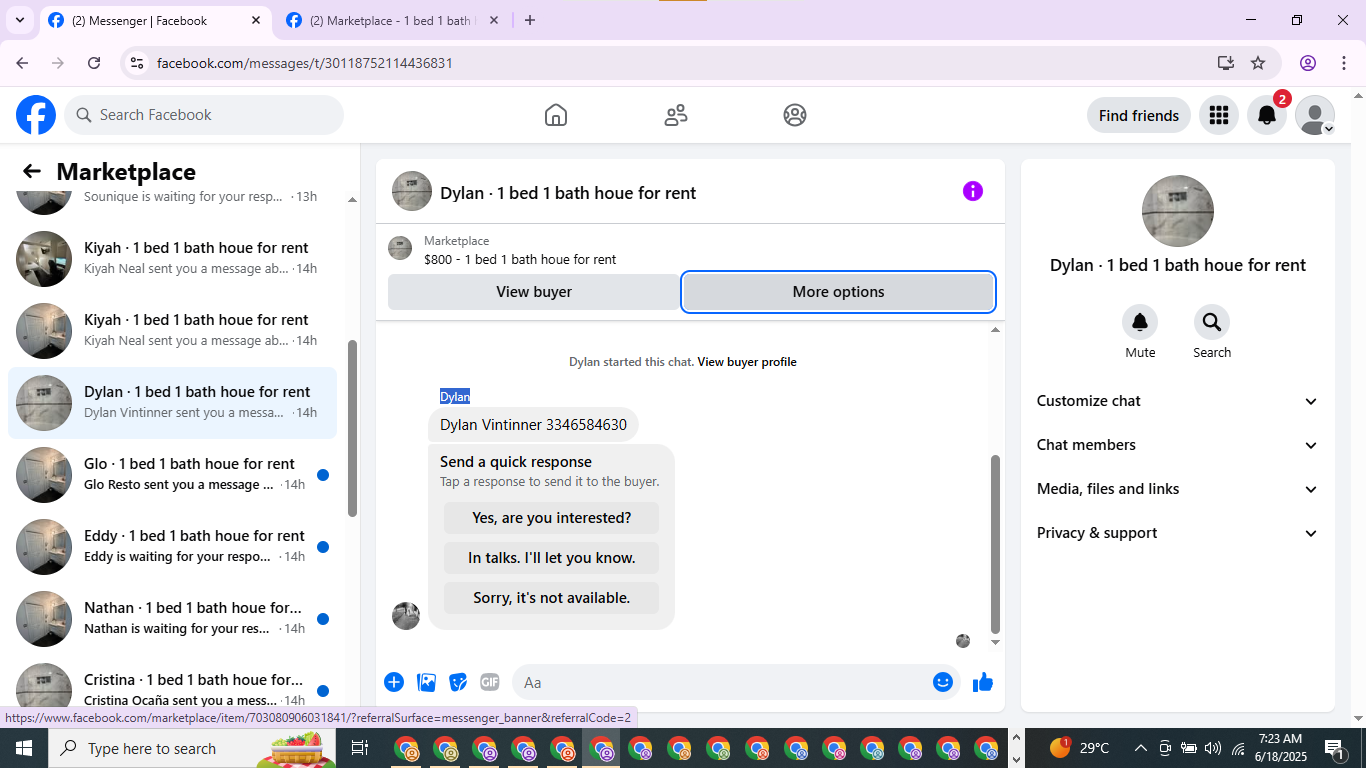This screenshot has height=768, width=1366.
Task: Expand Chat members section
Action: pyautogui.click(x=1178, y=445)
